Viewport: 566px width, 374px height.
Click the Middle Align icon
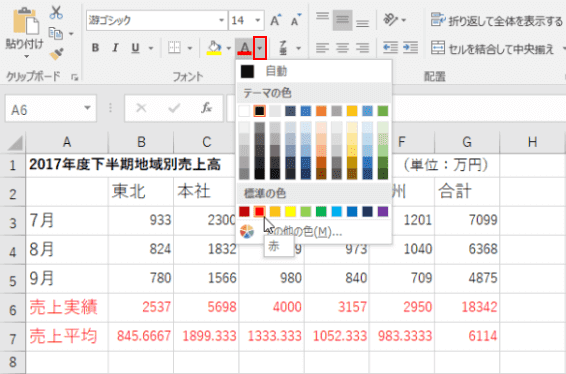click(342, 20)
